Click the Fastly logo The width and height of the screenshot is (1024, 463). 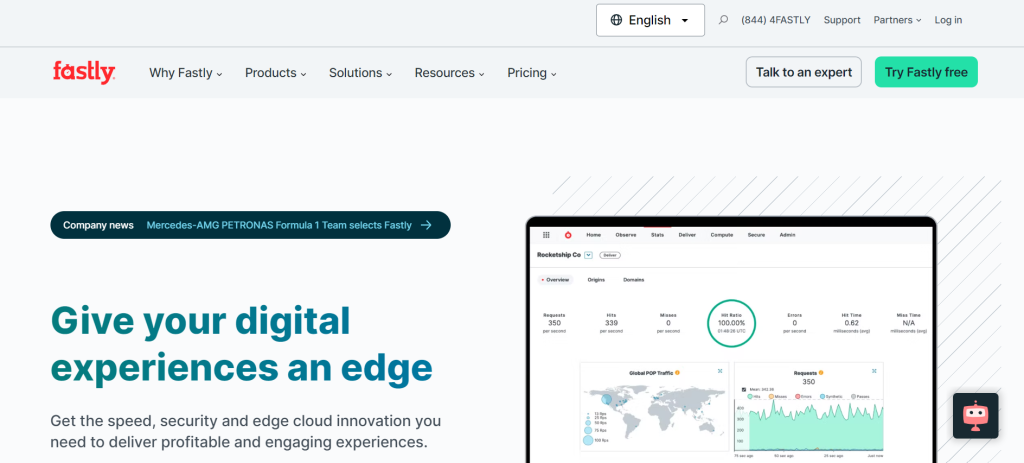[84, 72]
